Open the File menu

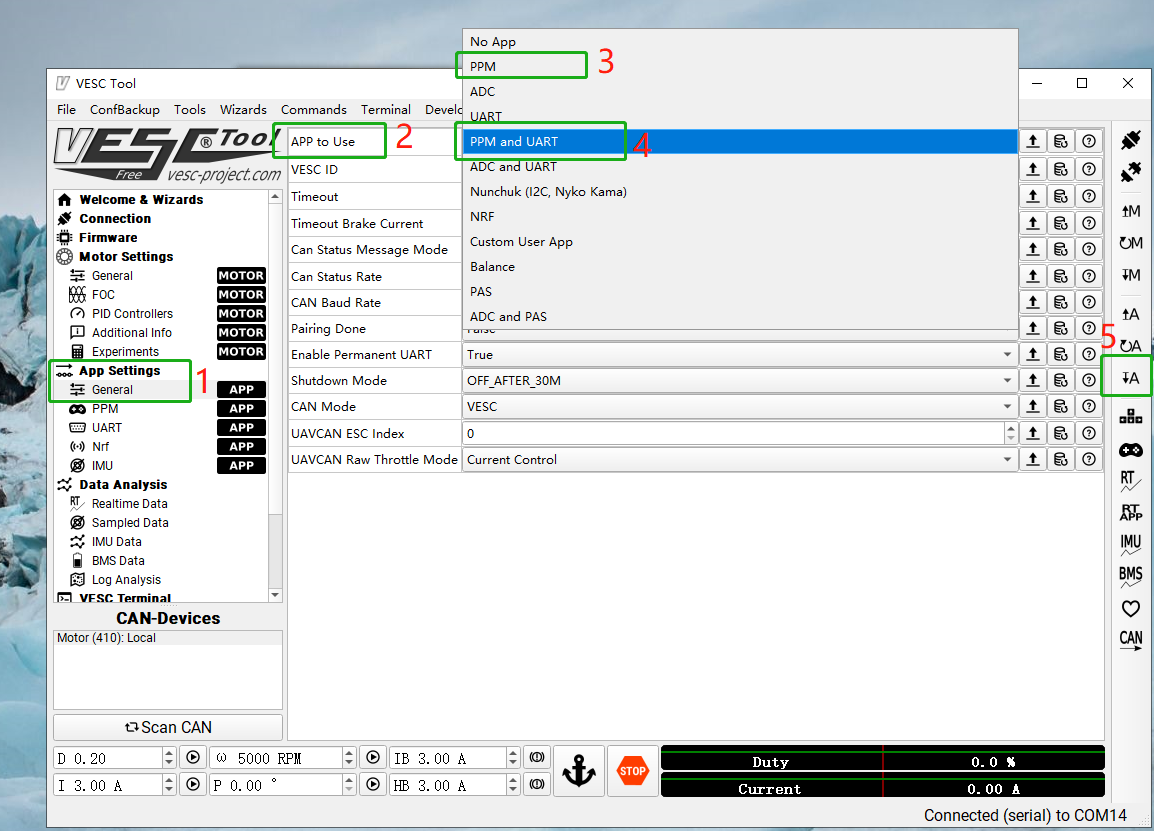point(66,110)
